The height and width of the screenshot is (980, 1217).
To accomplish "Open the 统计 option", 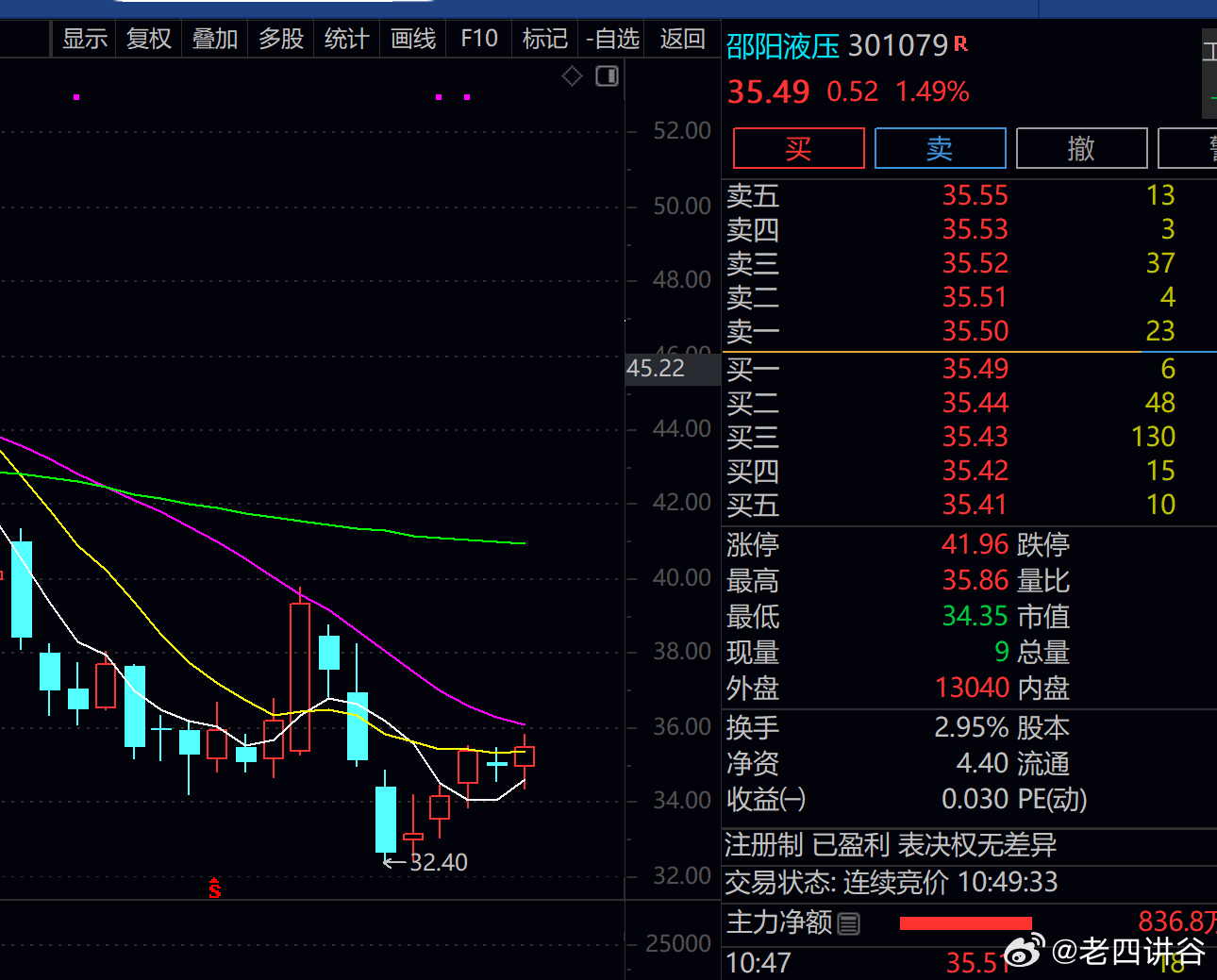I will (346, 39).
